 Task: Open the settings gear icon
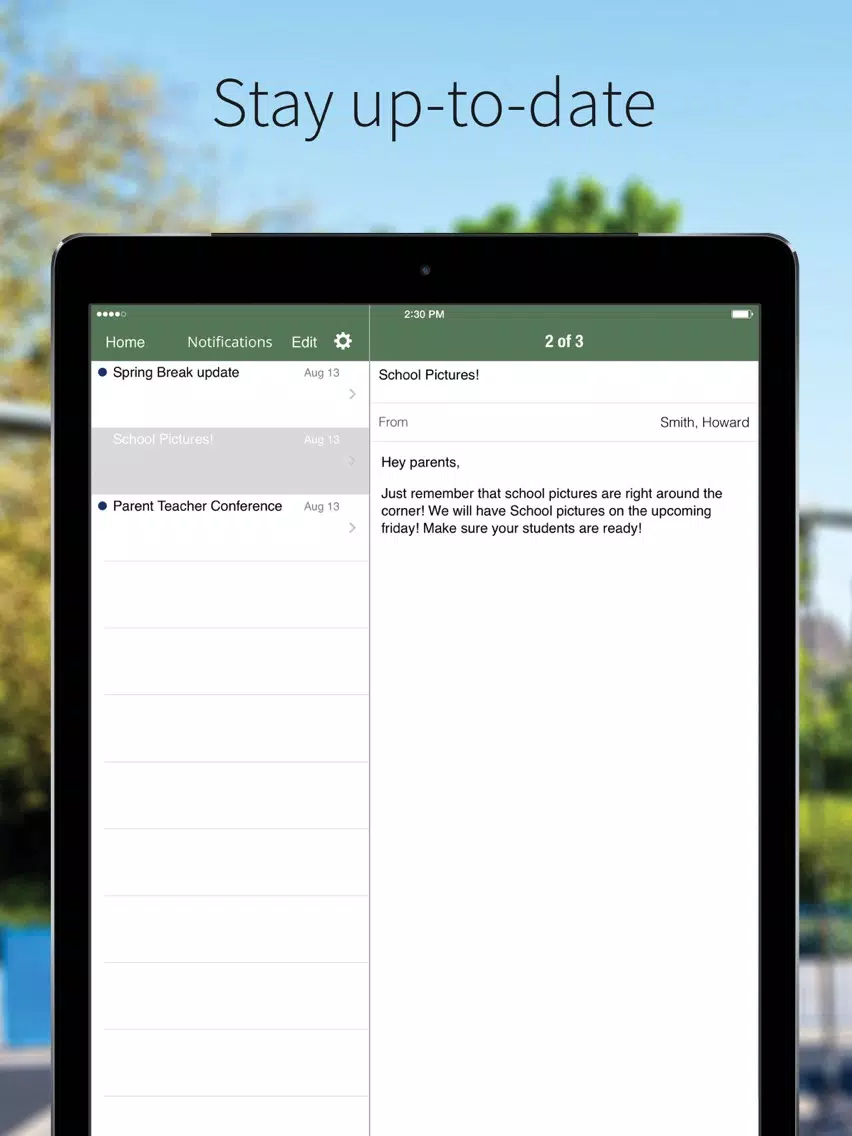point(343,341)
